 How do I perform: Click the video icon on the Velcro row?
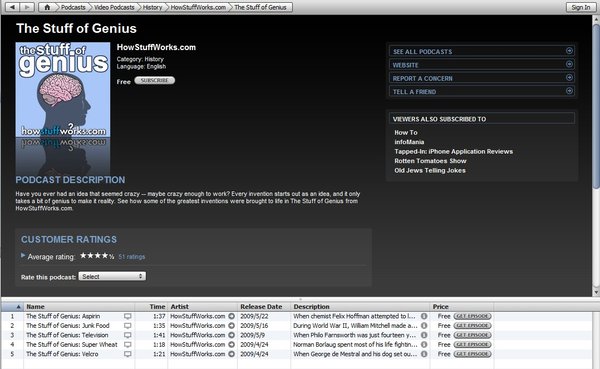click(127, 354)
